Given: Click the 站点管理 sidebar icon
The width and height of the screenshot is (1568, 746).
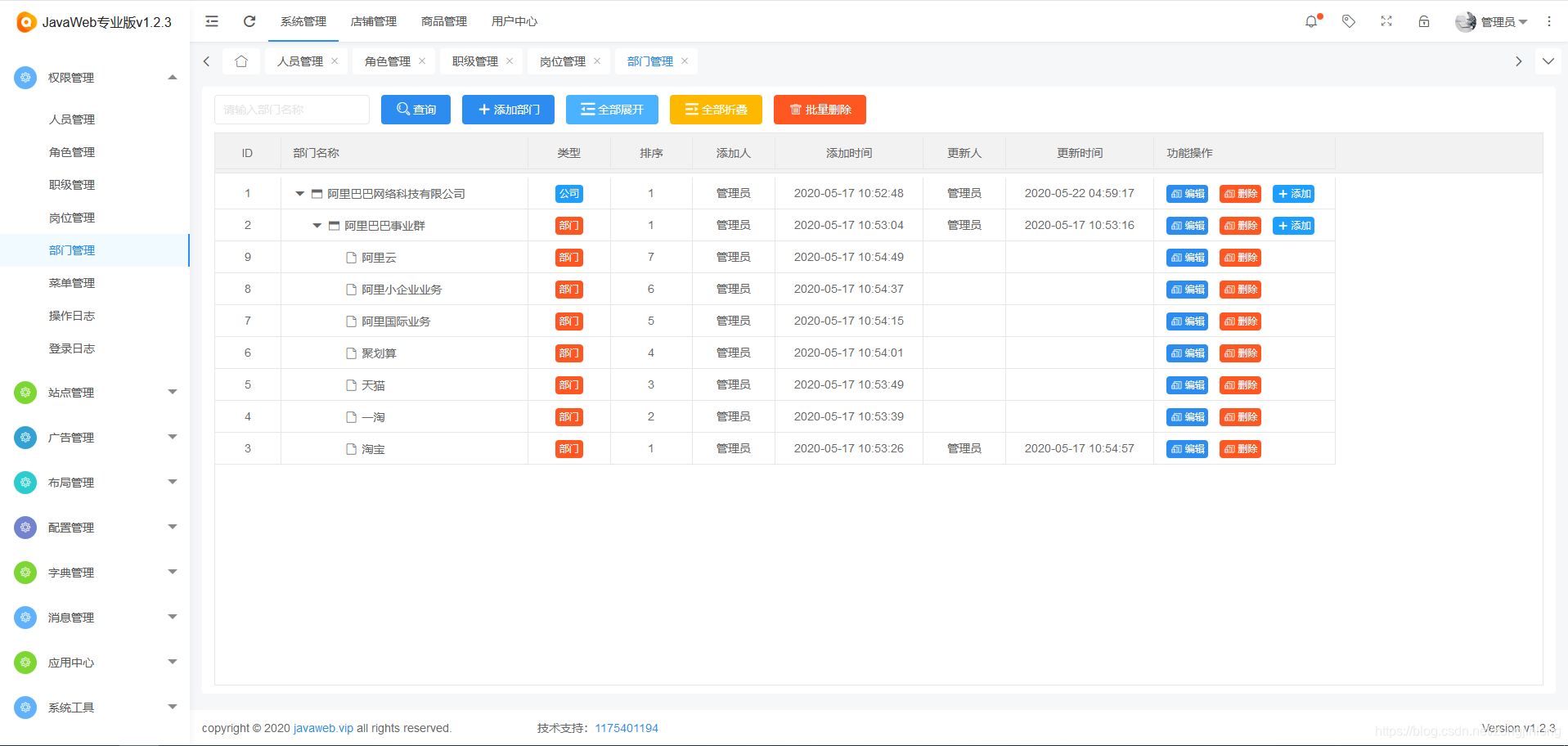Looking at the screenshot, I should [x=25, y=393].
